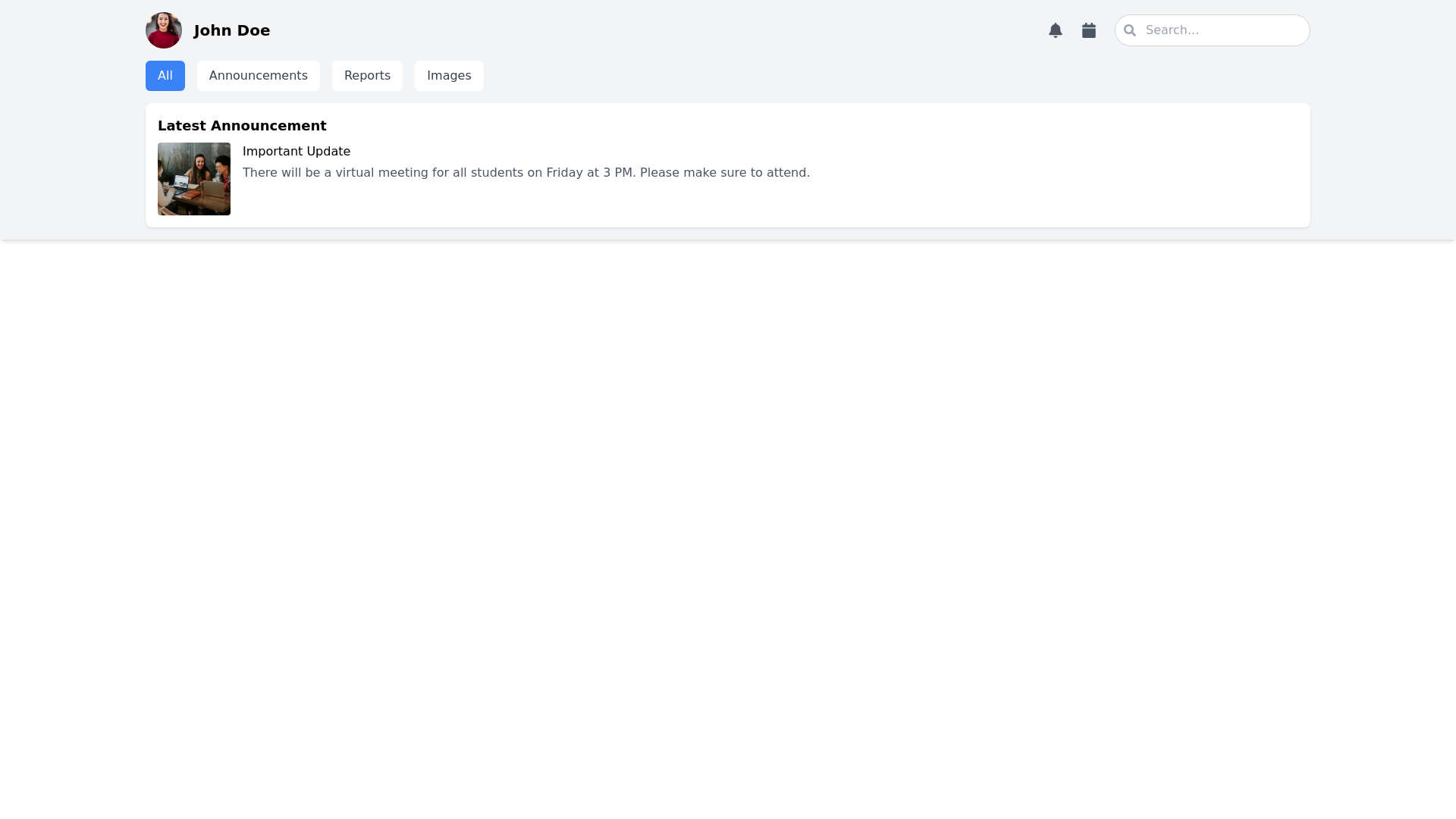Screen dimensions: 1456x819
Task: Open the Important Update title
Action: pyautogui.click(x=296, y=152)
